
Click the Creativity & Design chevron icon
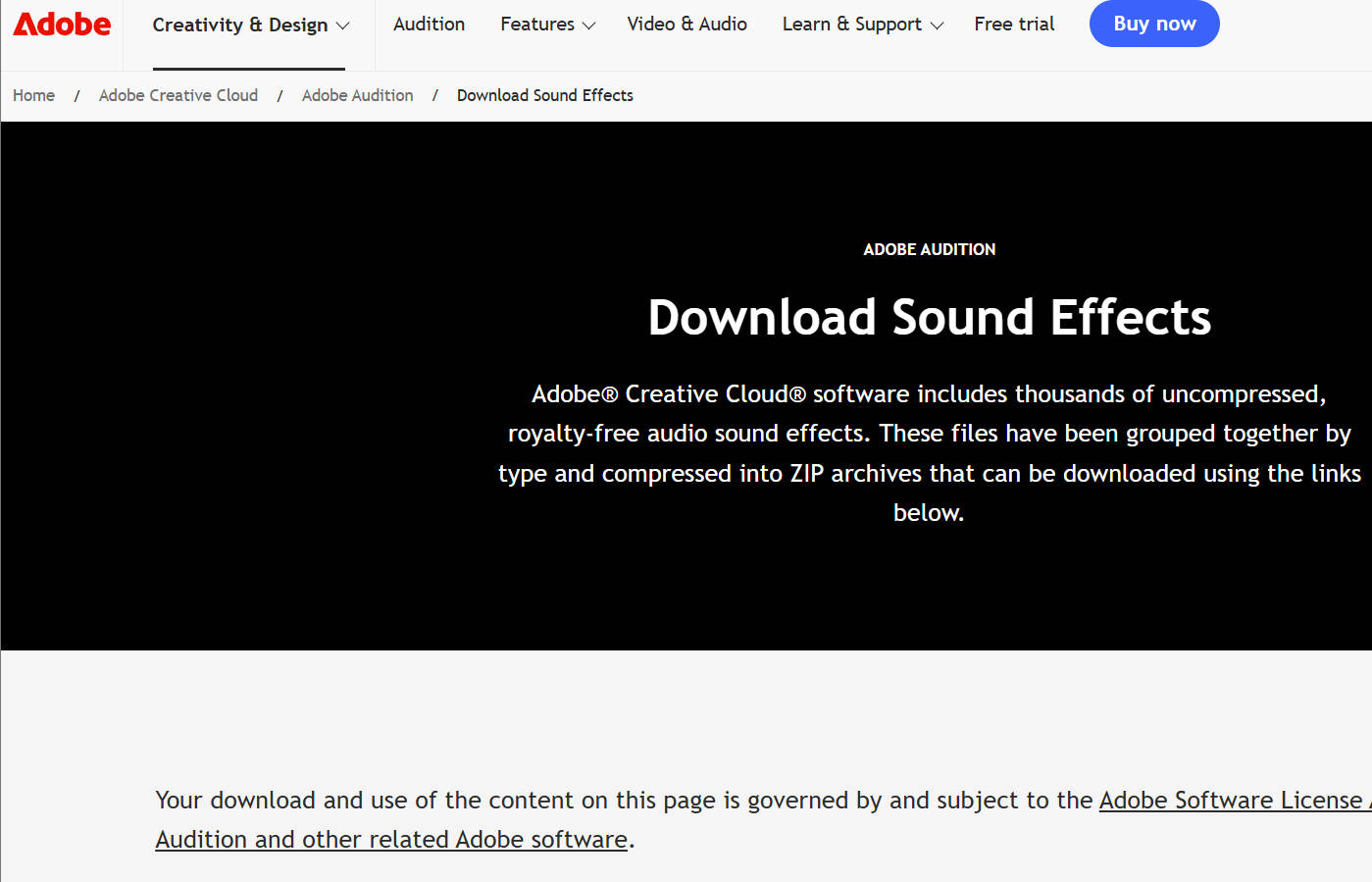point(341,25)
